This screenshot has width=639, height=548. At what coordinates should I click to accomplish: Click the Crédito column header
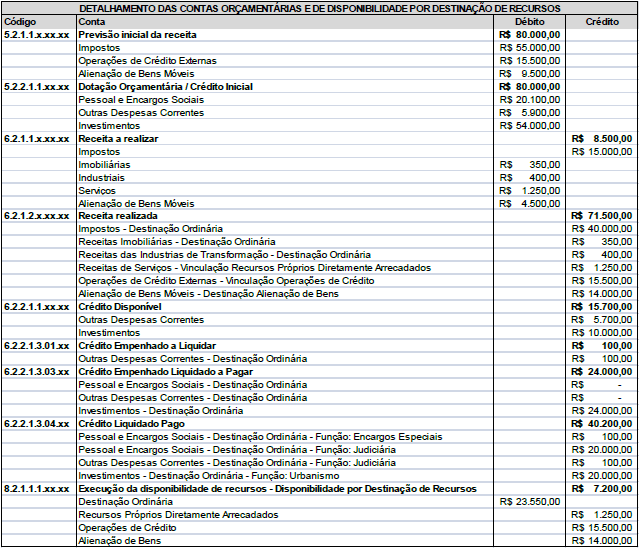click(x=600, y=21)
